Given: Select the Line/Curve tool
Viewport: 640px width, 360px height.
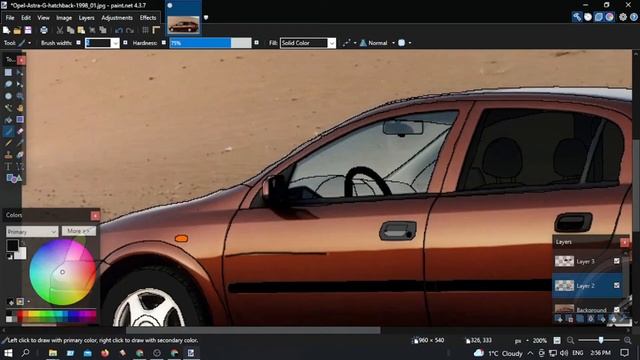Looking at the screenshot, I should [20, 167].
